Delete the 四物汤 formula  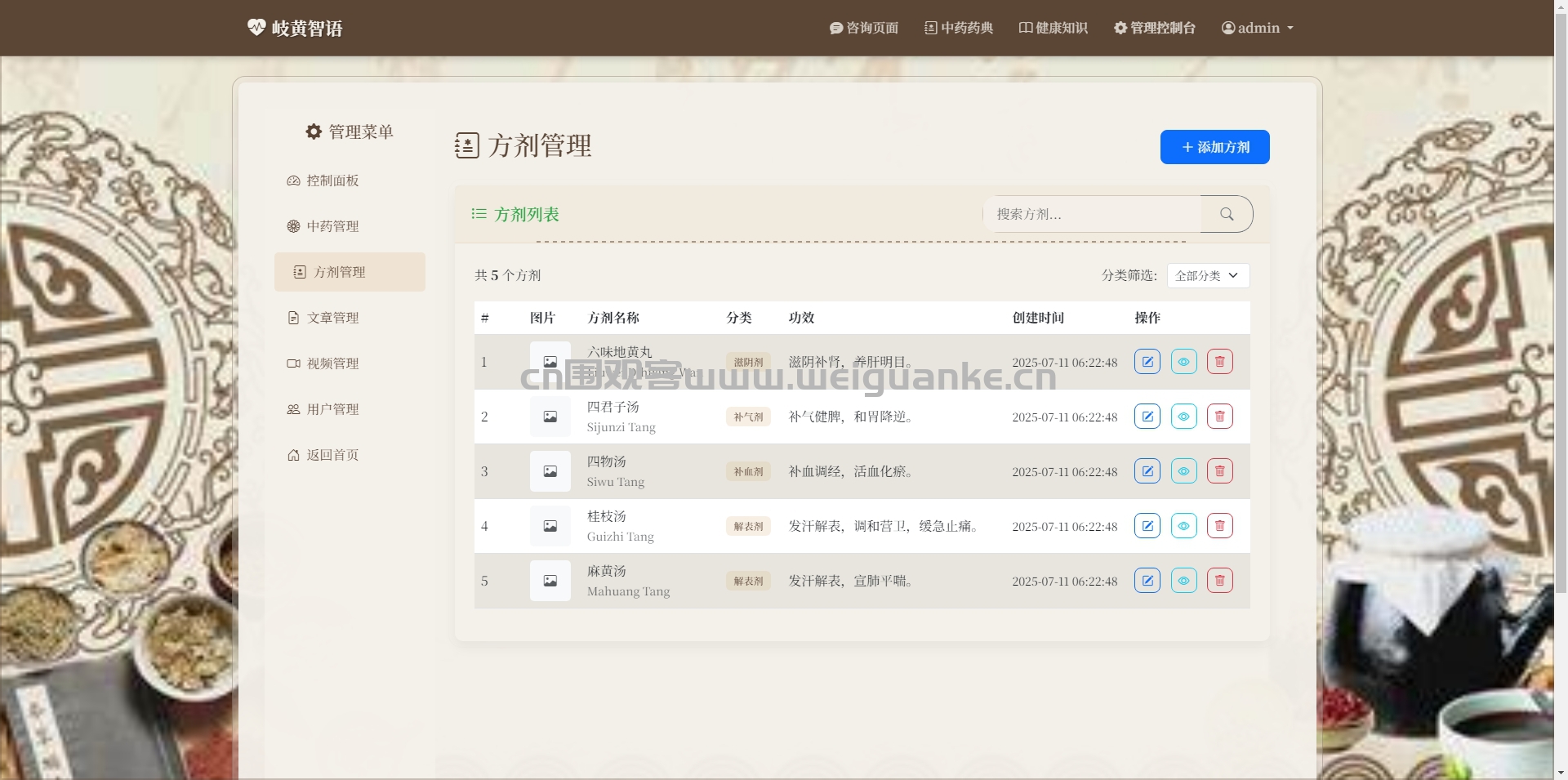1219,471
